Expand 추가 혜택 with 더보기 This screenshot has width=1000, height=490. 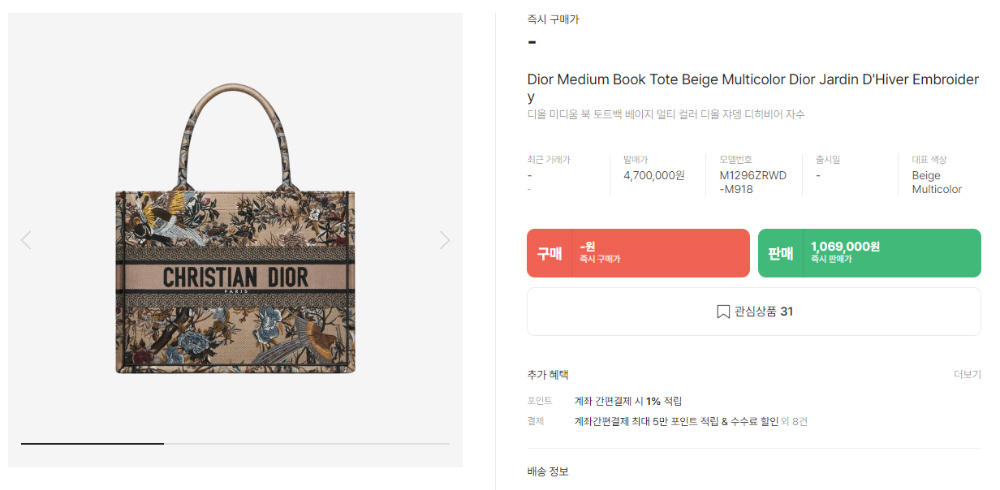coord(967,375)
